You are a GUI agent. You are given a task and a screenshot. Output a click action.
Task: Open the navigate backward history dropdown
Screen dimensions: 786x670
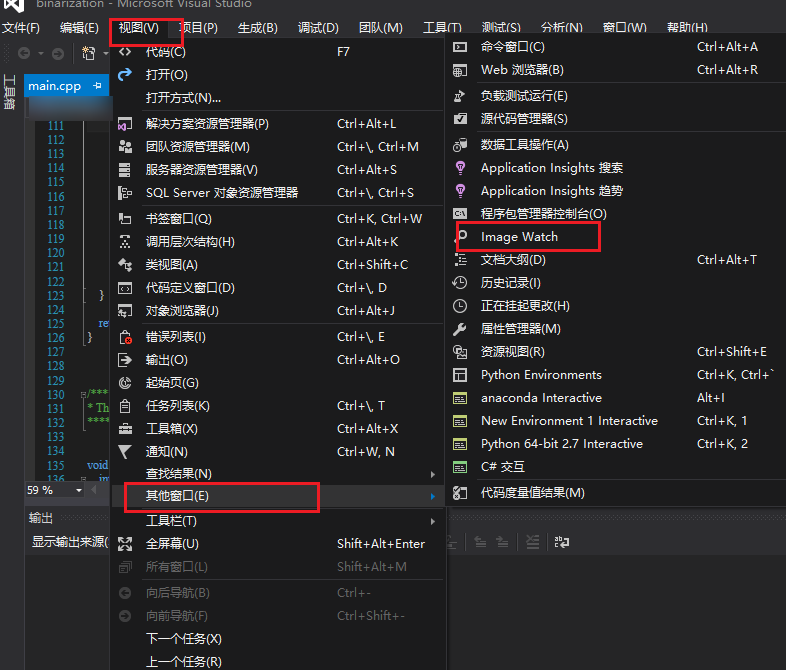41,53
